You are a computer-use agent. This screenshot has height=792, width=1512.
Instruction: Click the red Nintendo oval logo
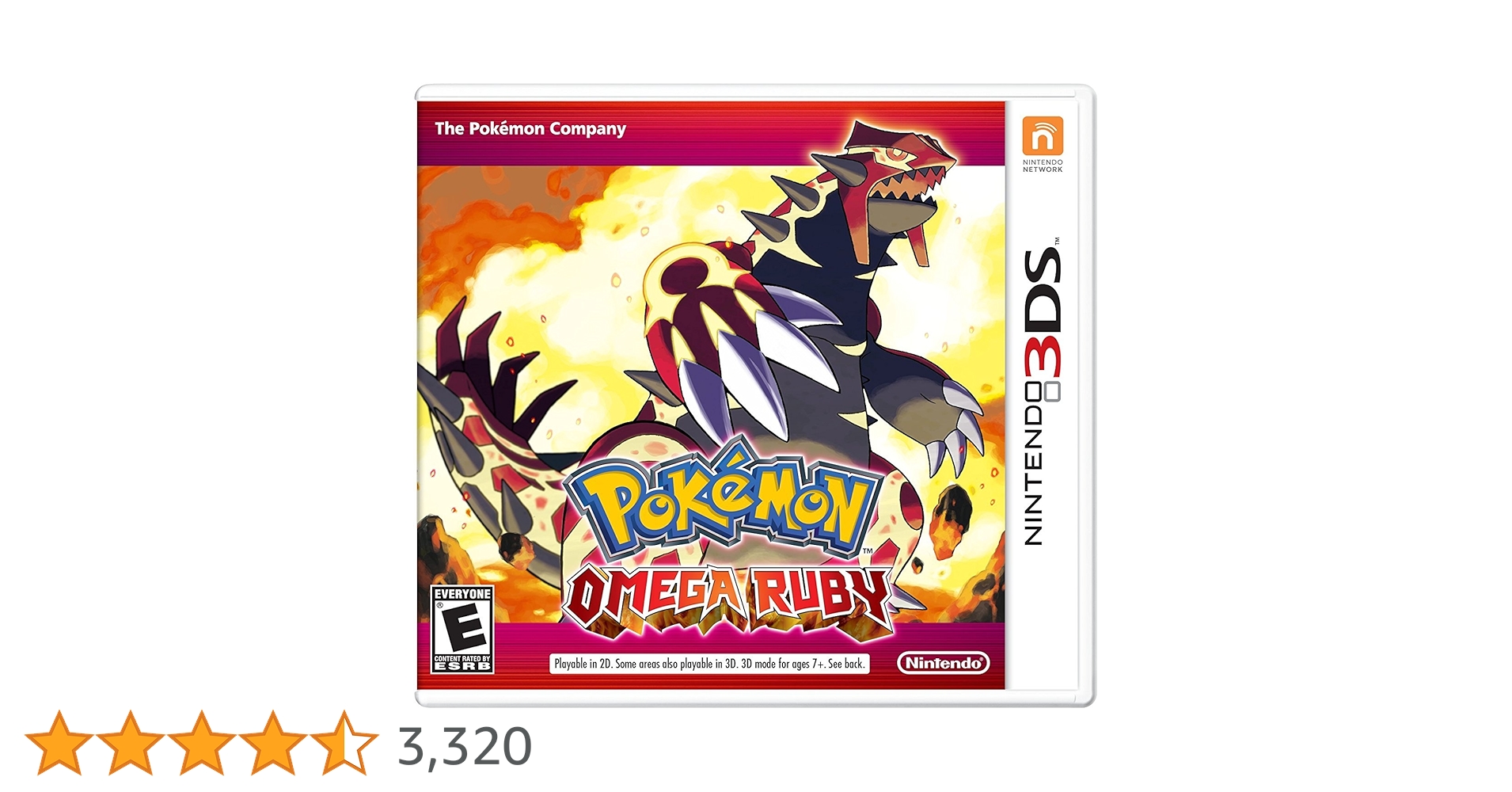pos(944,663)
